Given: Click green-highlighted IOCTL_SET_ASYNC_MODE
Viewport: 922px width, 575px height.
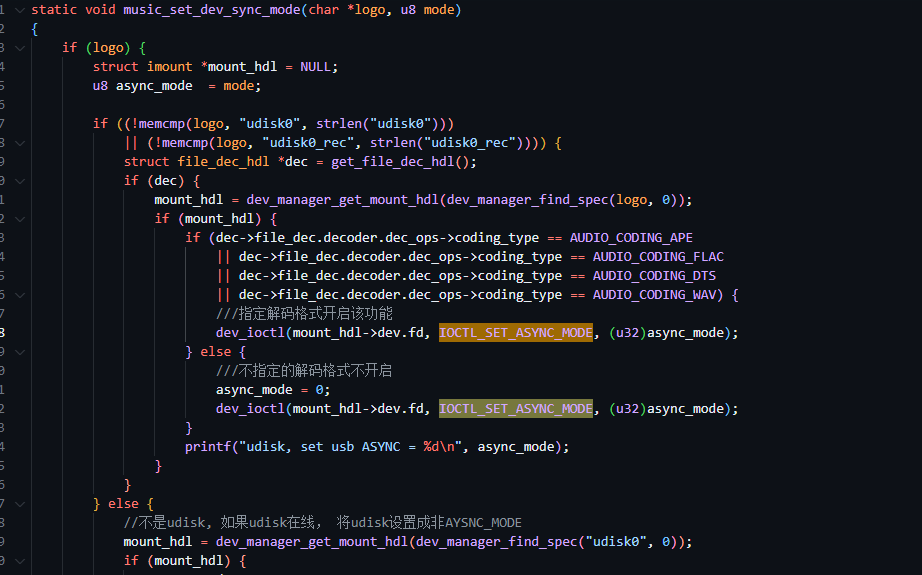Looking at the screenshot, I should tap(516, 409).
